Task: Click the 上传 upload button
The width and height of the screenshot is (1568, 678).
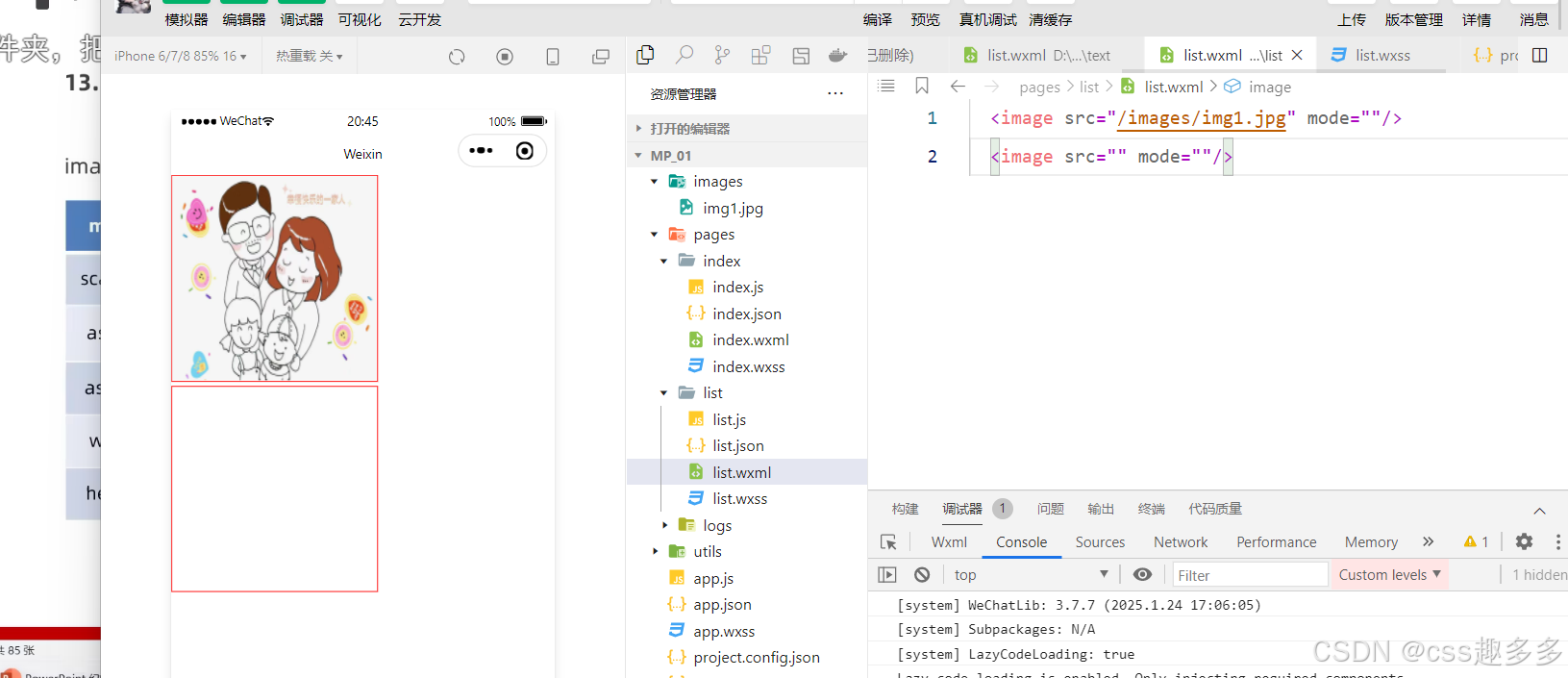Action: point(1352,19)
